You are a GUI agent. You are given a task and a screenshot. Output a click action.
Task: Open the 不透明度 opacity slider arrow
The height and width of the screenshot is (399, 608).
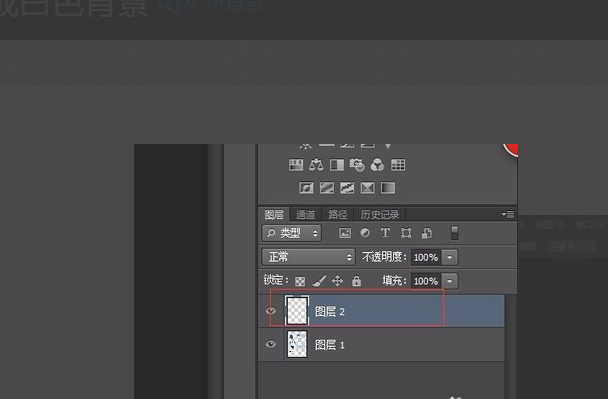click(450, 257)
